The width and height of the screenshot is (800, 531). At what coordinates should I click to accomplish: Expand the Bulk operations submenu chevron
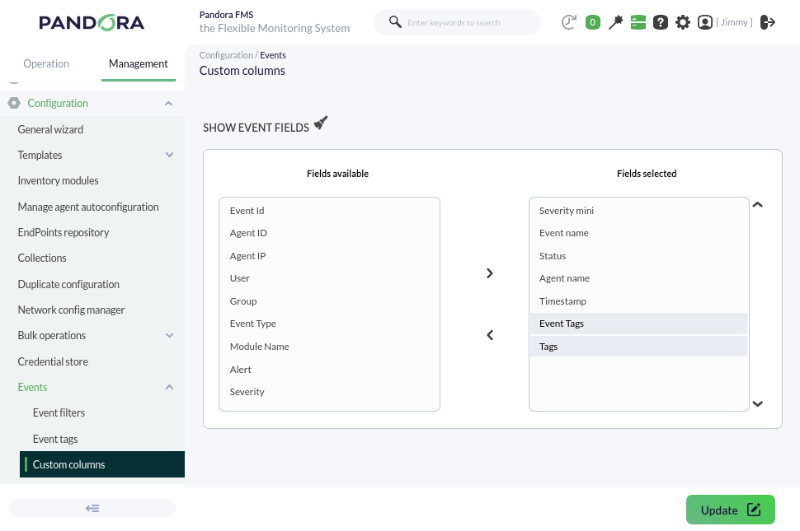click(x=169, y=335)
